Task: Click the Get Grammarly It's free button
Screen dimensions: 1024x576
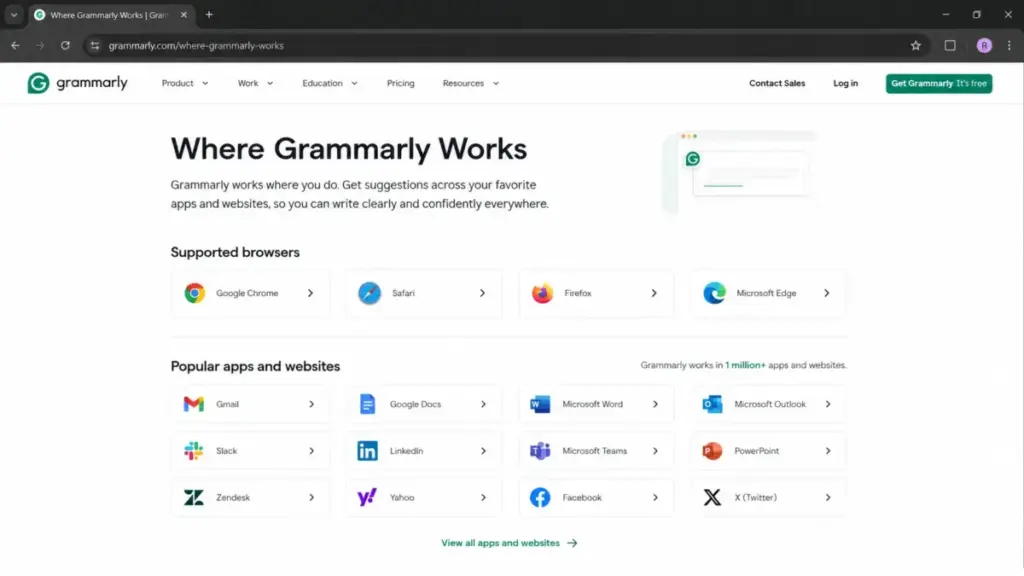Action: pyautogui.click(x=938, y=84)
